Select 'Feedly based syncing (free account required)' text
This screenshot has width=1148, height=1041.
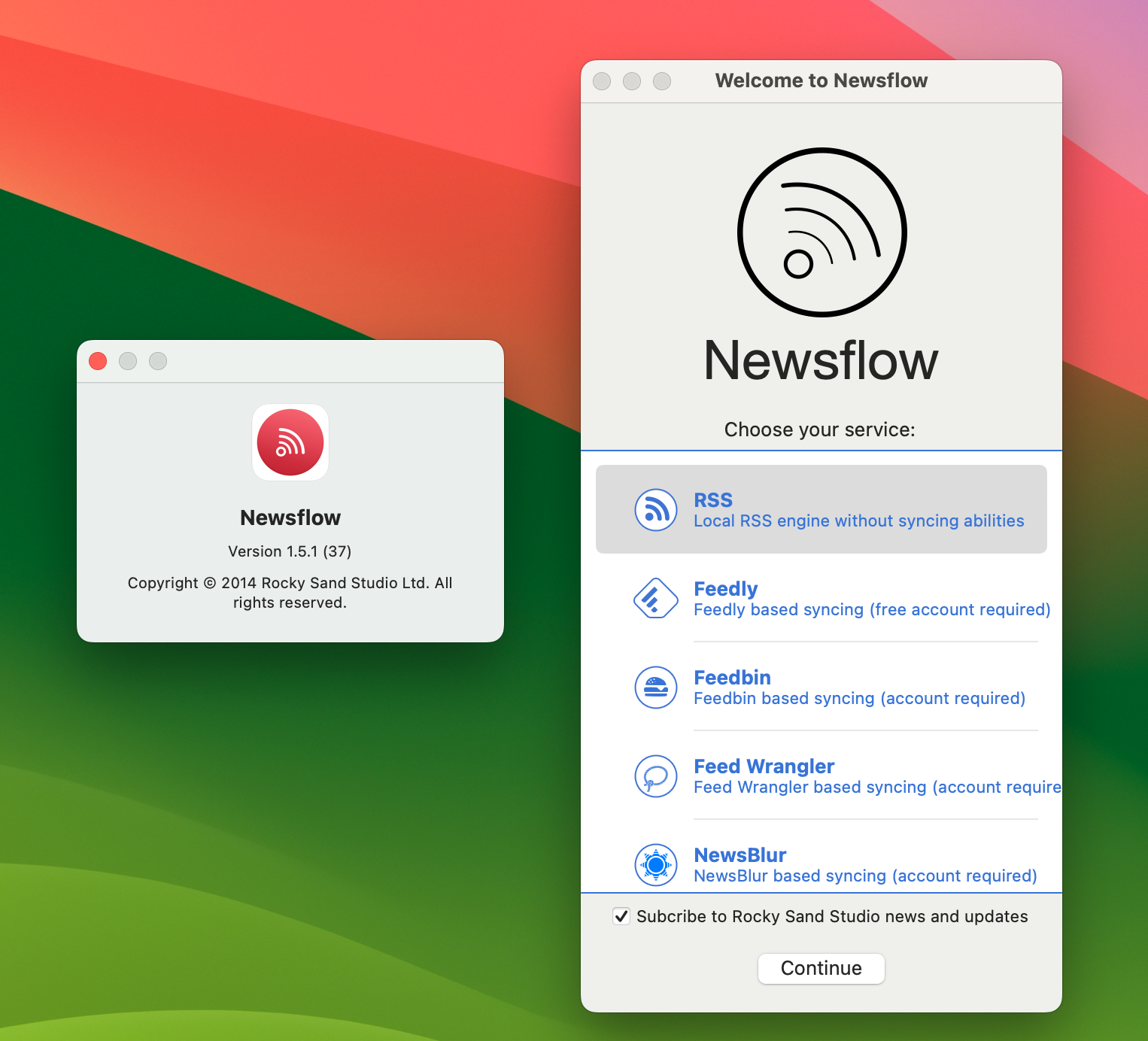tap(872, 610)
